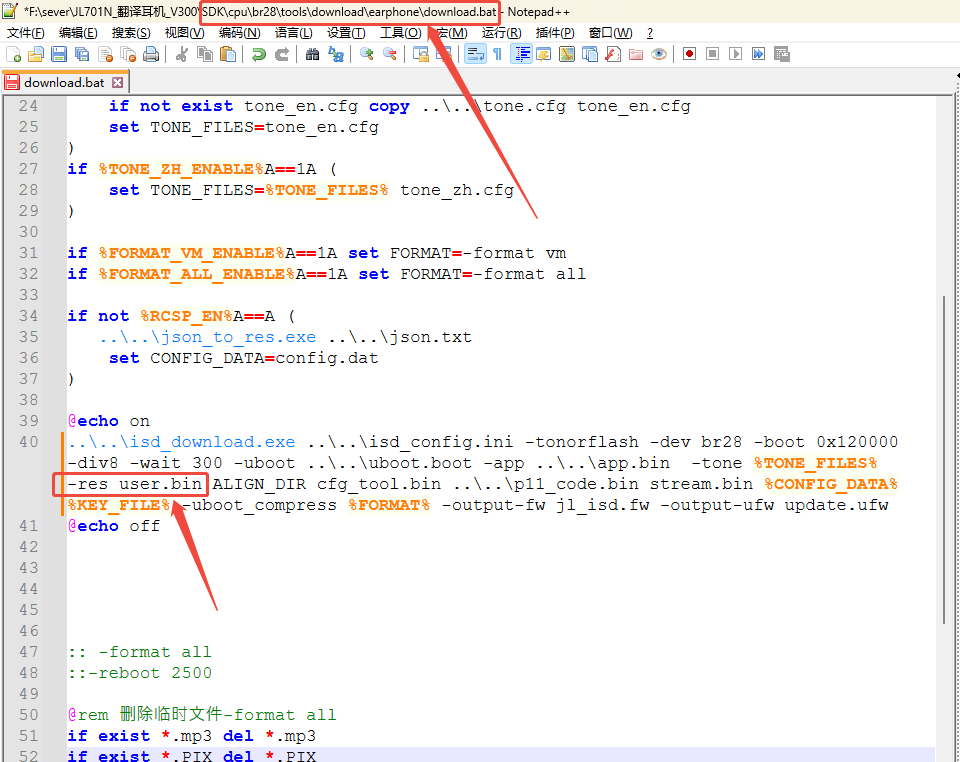The image size is (960, 762).
Task: Open the Folder as Workspace icon
Action: coord(636,54)
